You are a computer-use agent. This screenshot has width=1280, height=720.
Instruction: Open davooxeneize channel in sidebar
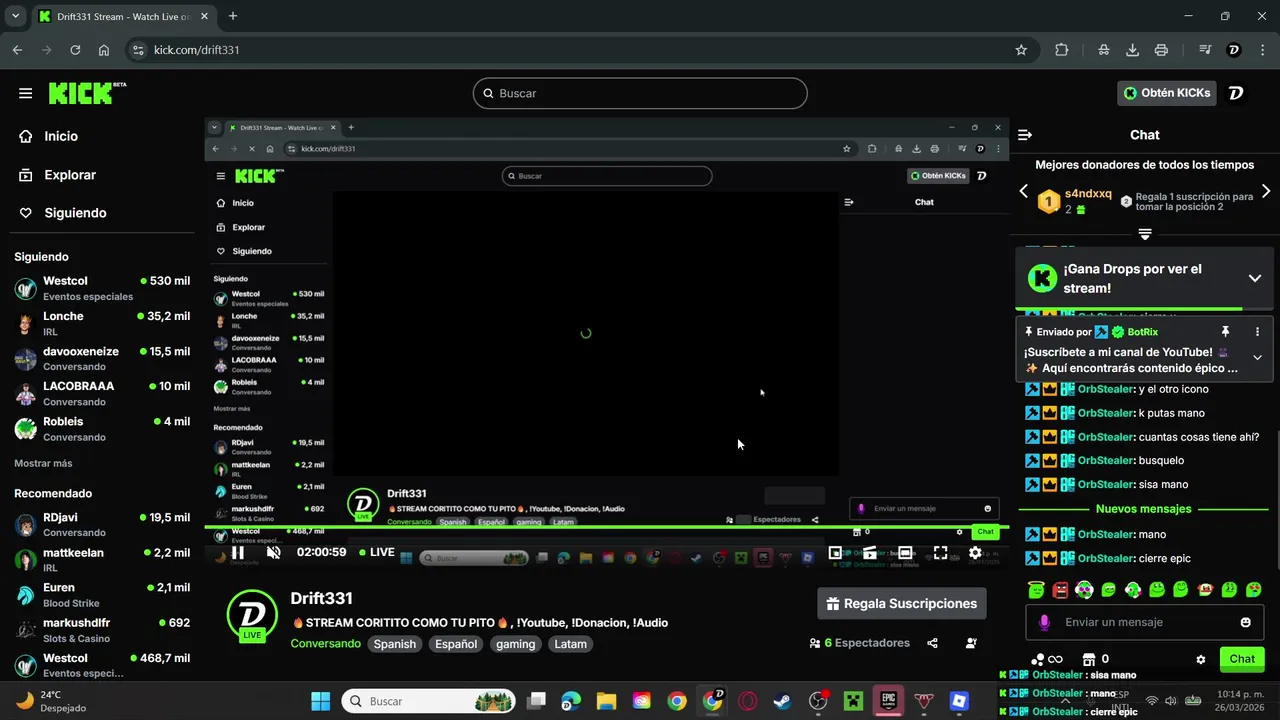[102, 359]
